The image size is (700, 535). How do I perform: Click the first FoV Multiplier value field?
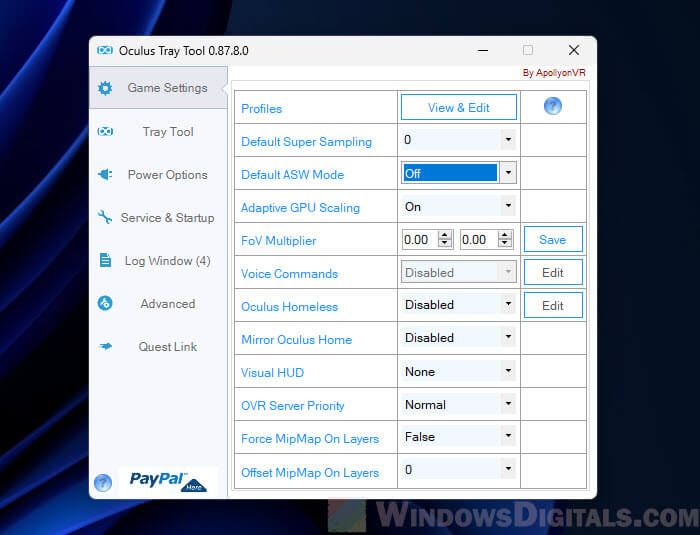(x=420, y=240)
